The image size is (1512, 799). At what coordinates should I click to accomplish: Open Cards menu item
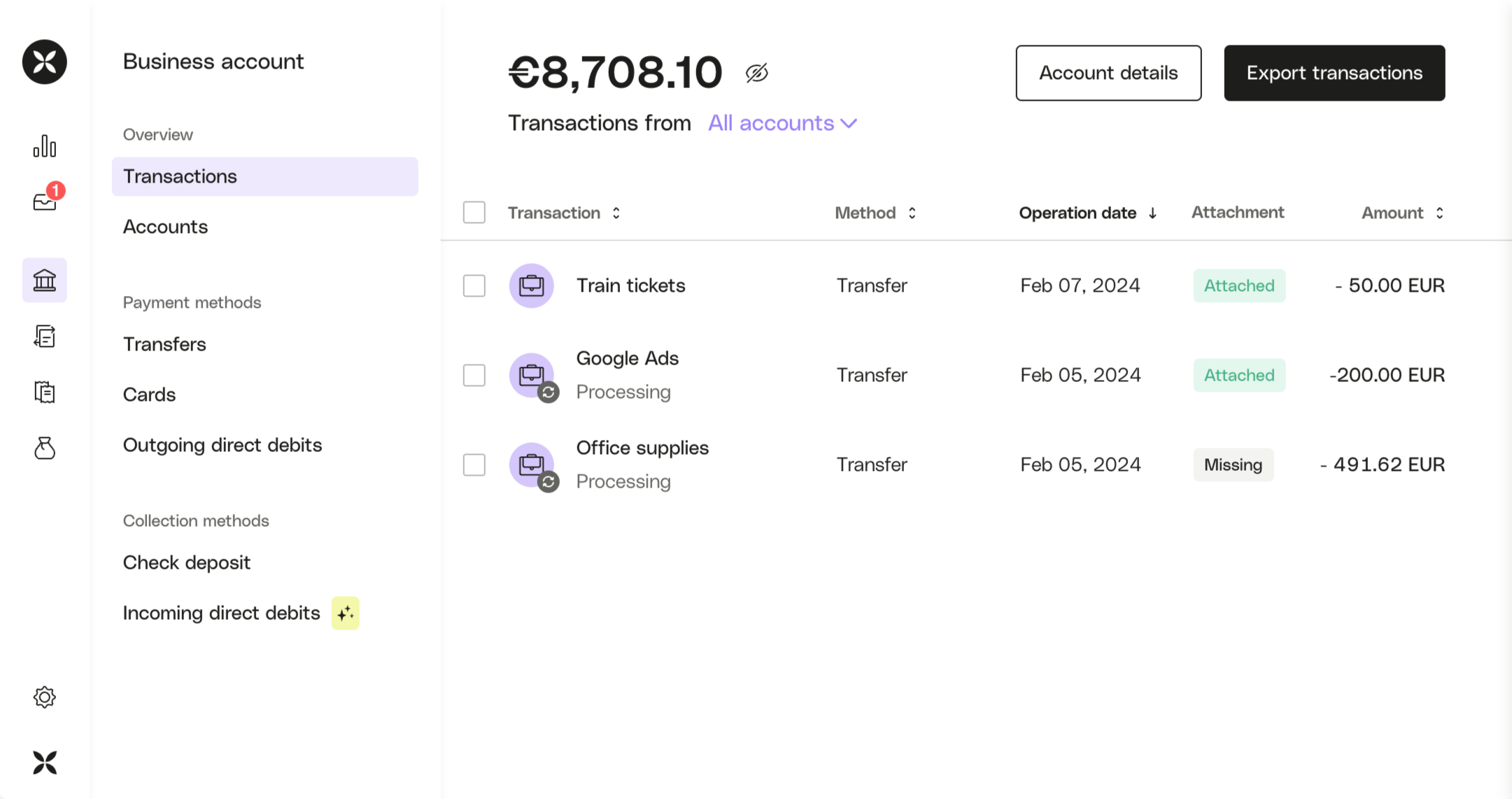tap(149, 395)
